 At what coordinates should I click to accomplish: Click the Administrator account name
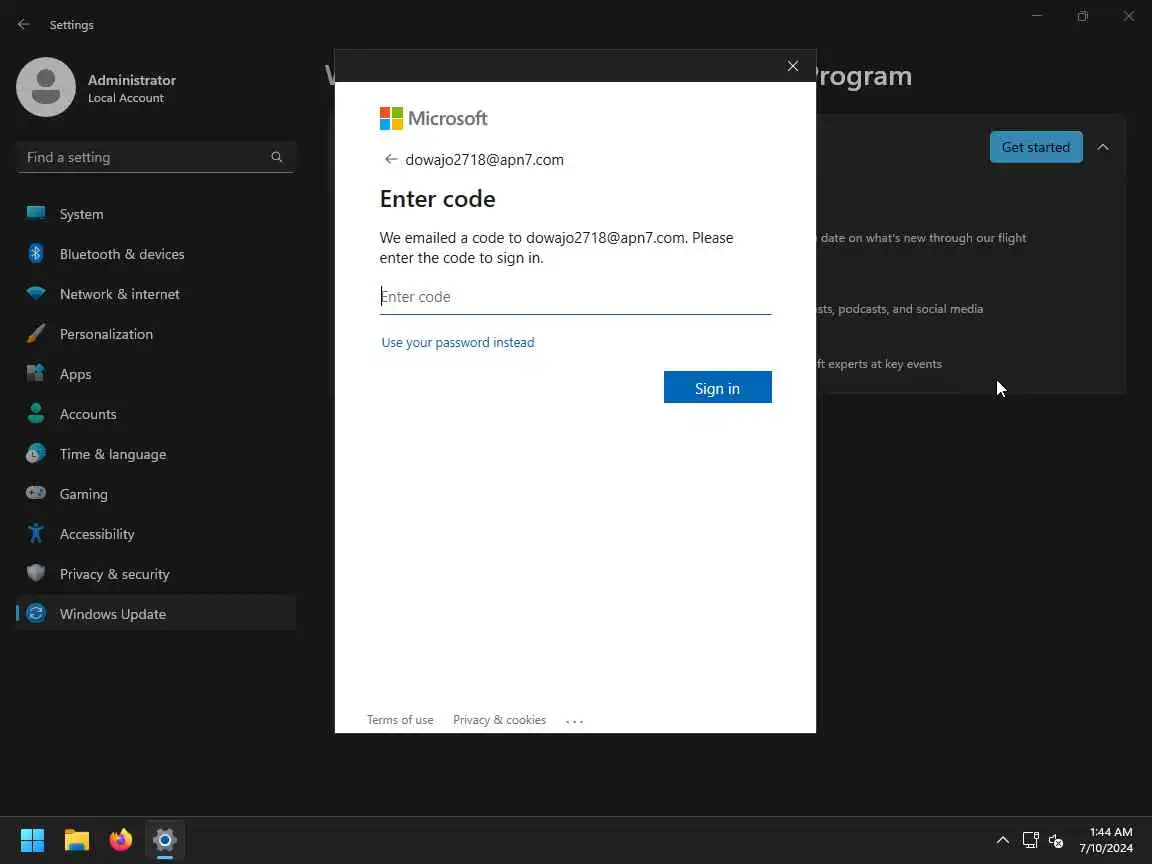132,80
